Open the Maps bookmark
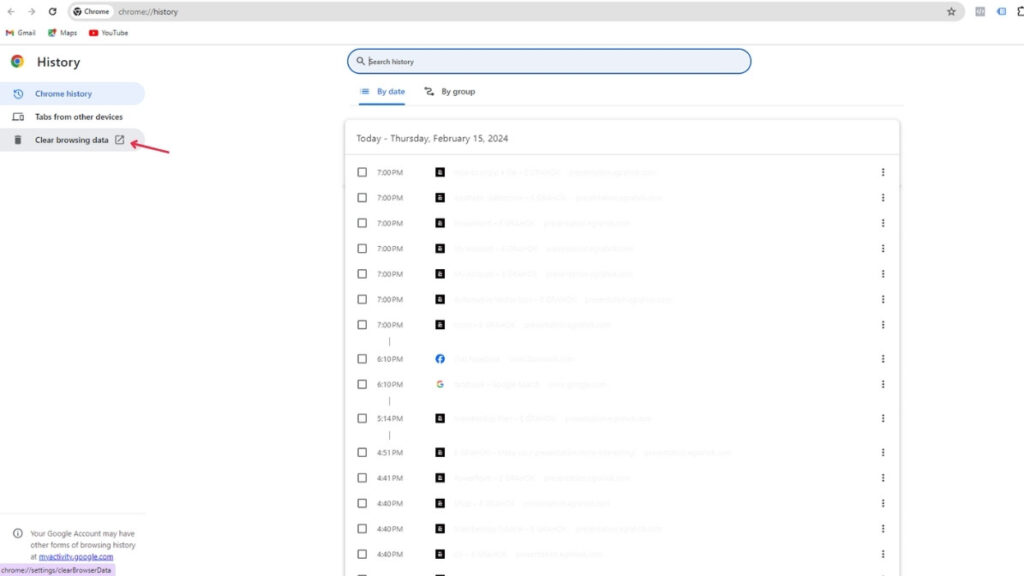This screenshot has height=576, width=1024. (x=62, y=33)
